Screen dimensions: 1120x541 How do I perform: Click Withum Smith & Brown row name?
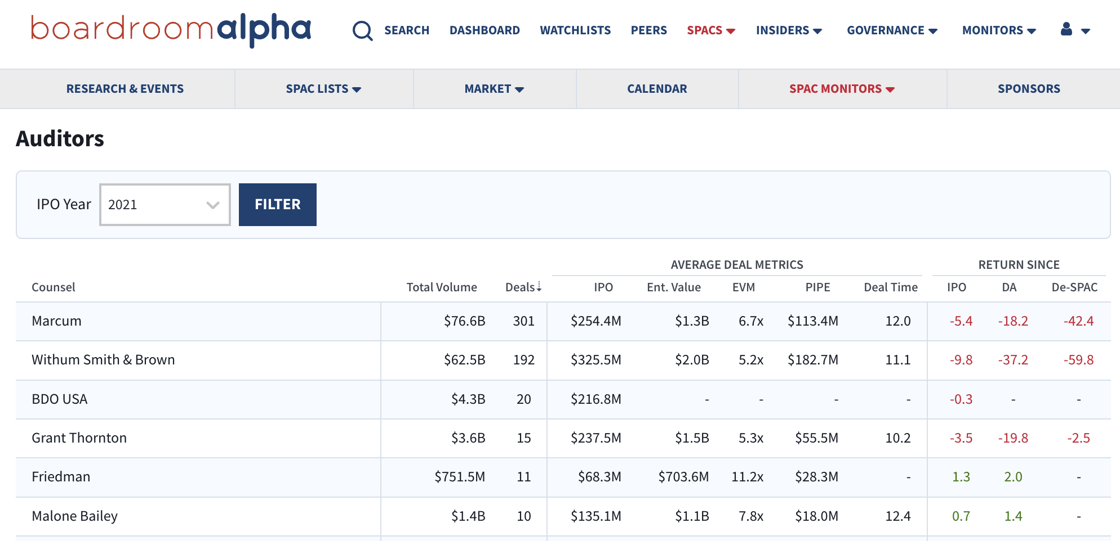pos(103,360)
